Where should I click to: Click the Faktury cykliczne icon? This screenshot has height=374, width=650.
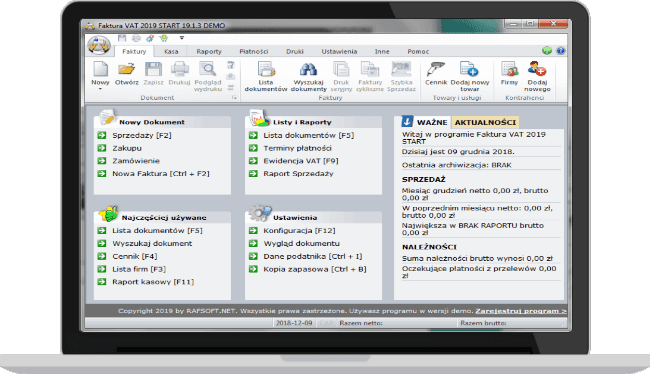point(370,69)
